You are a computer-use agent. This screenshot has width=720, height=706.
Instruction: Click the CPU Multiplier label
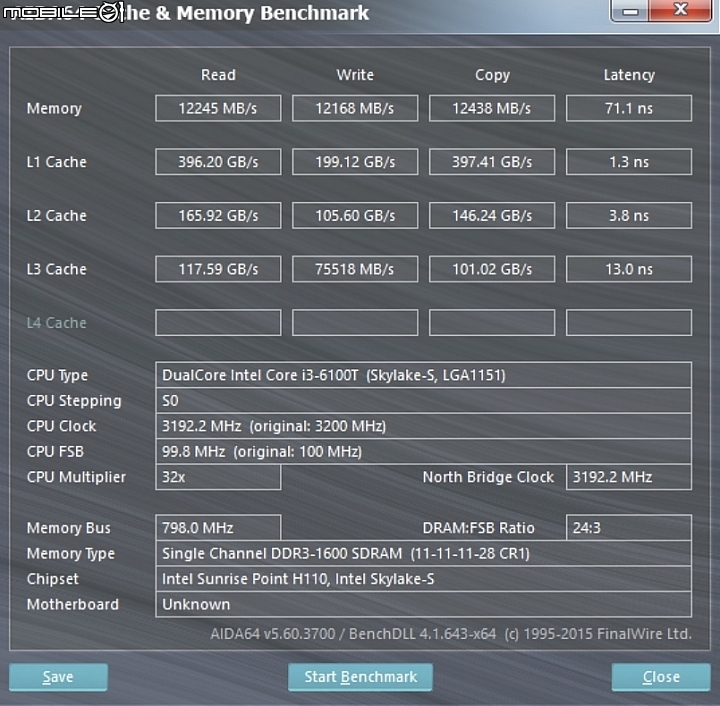point(76,478)
